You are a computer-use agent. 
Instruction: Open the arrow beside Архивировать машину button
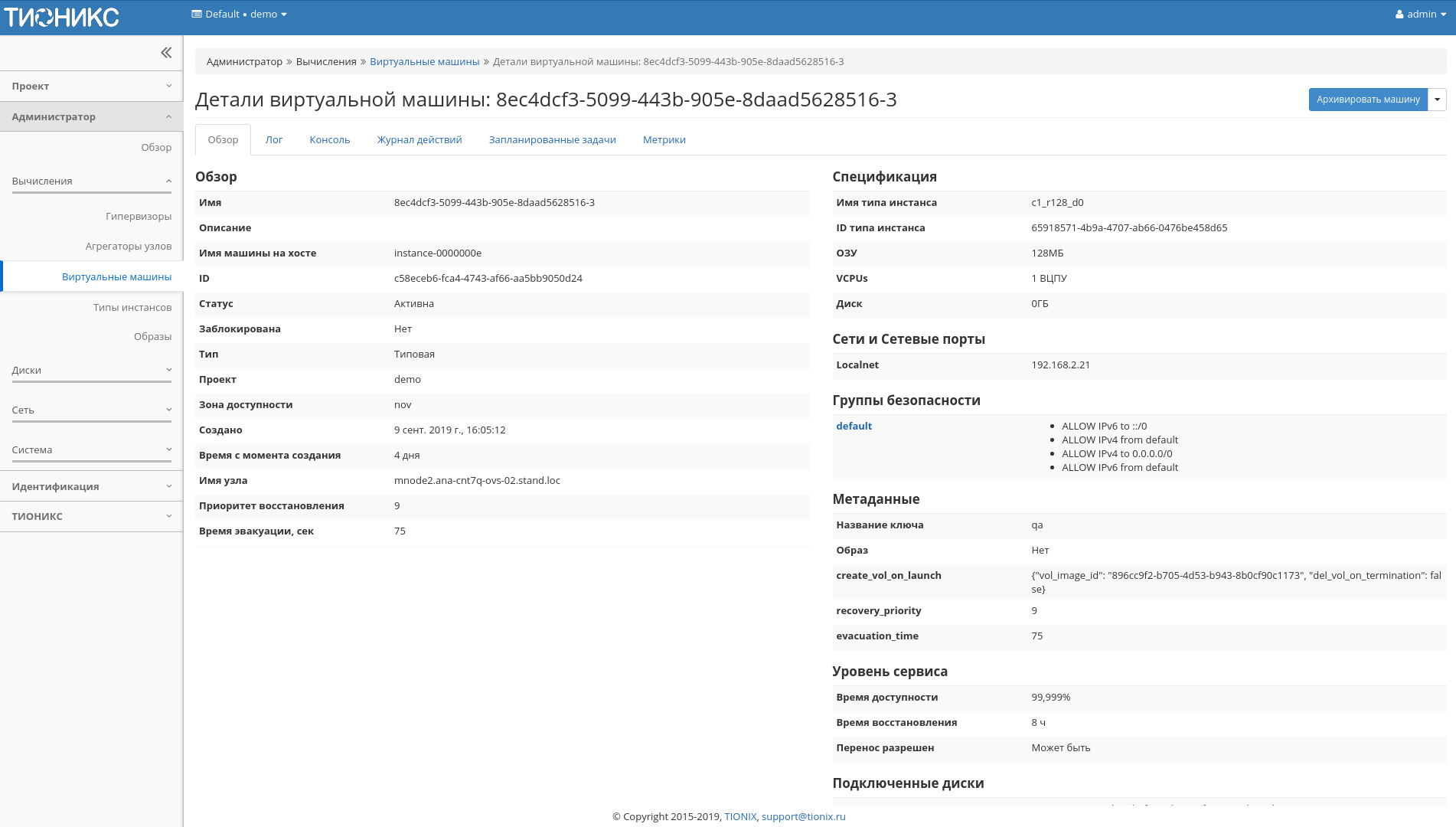[1438, 100]
